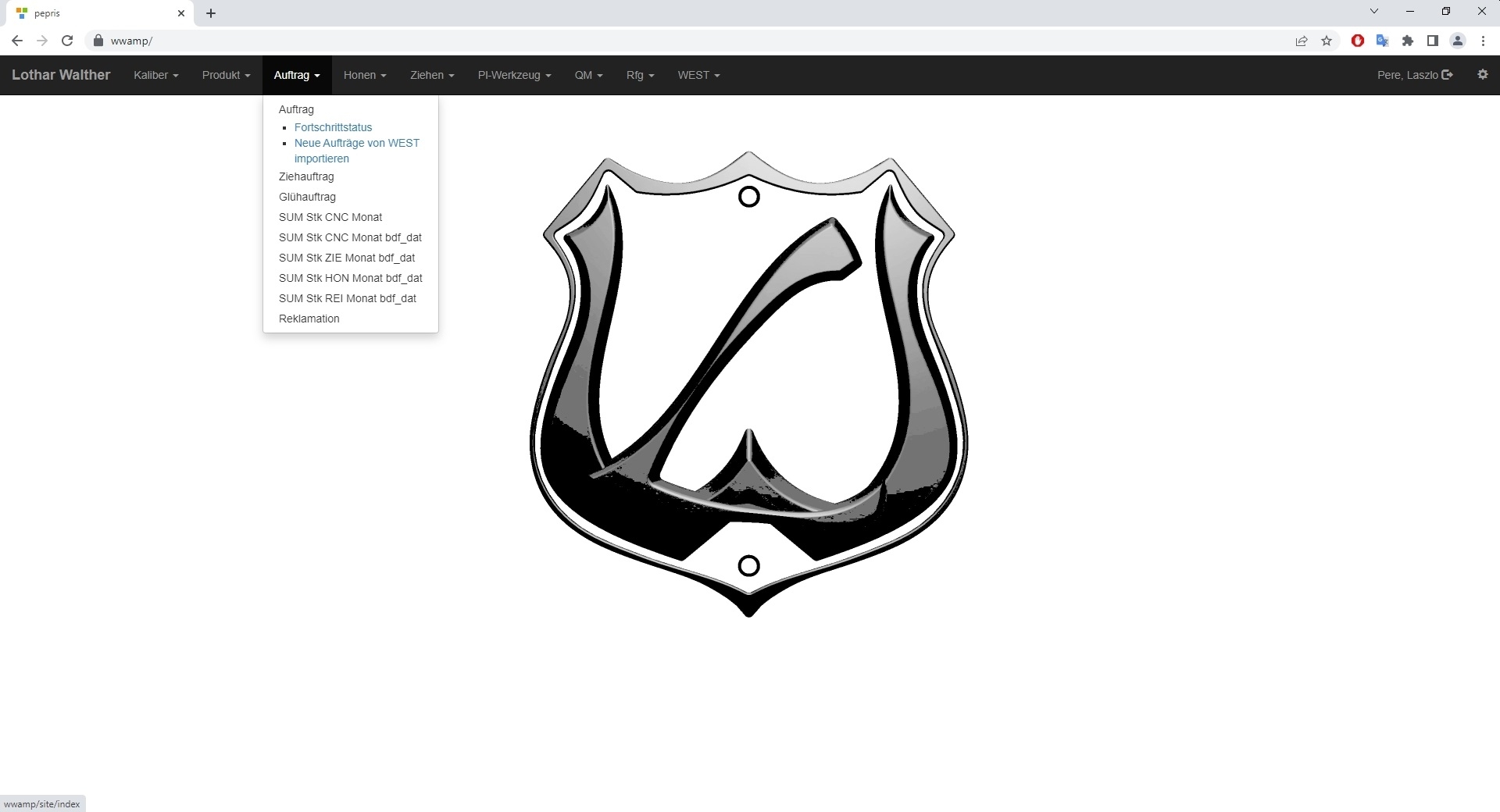Open the Extensions puzzle icon
The height and width of the screenshot is (812, 1500).
[x=1408, y=41]
